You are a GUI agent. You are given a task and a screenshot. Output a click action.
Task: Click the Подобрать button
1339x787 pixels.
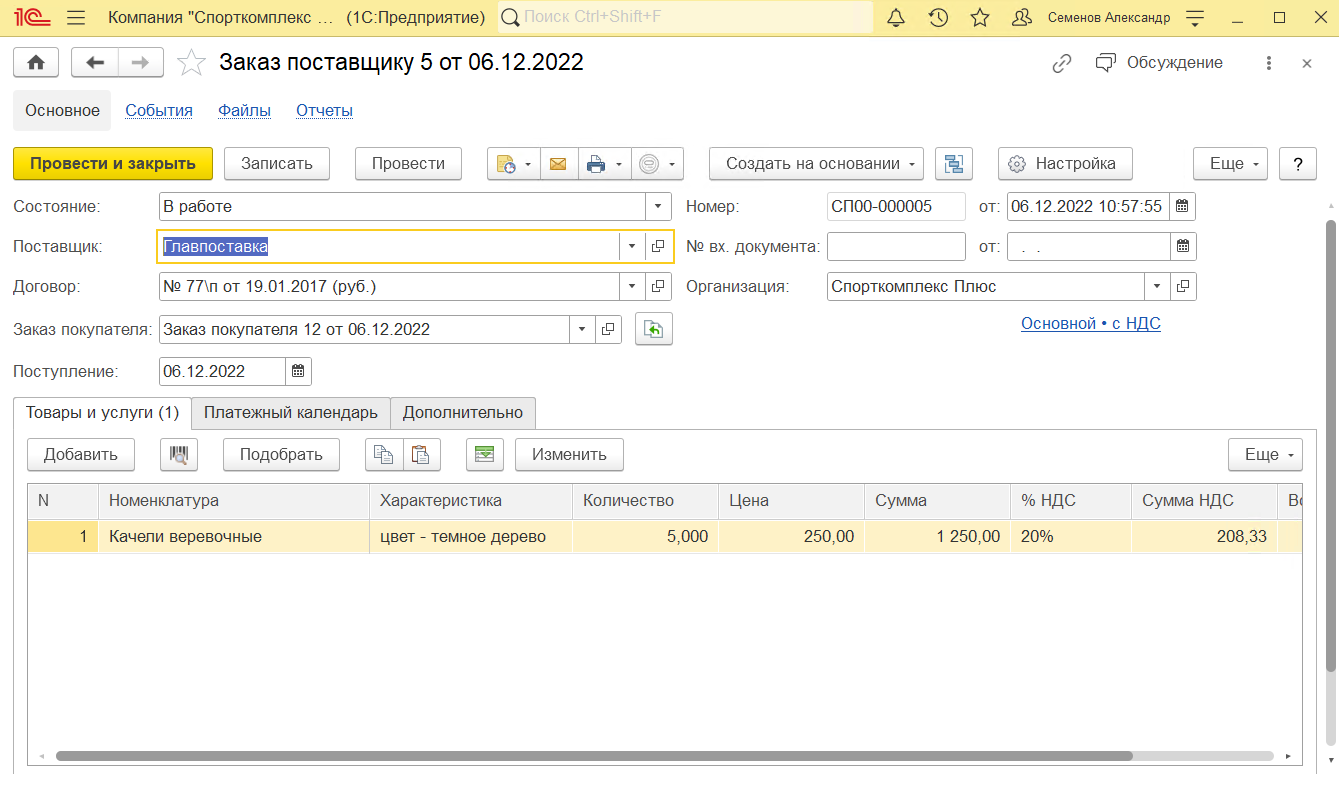click(x=281, y=454)
